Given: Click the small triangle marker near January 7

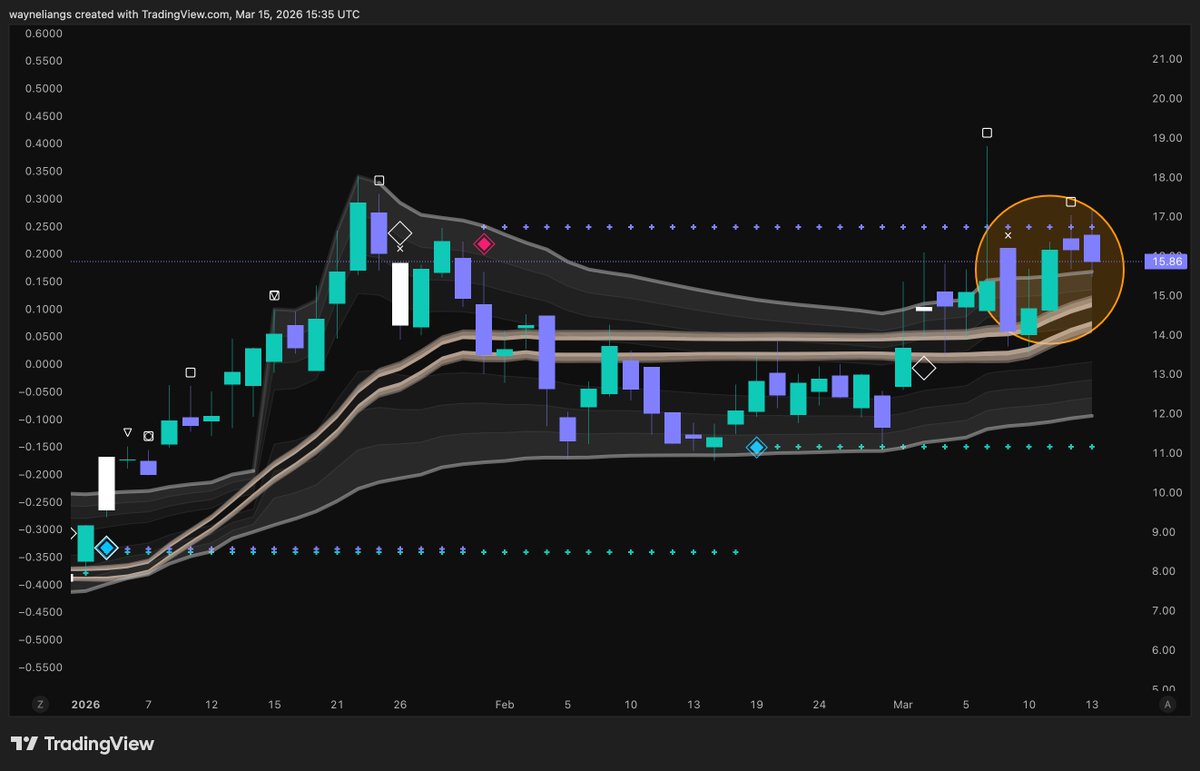Looking at the screenshot, I should tap(128, 432).
